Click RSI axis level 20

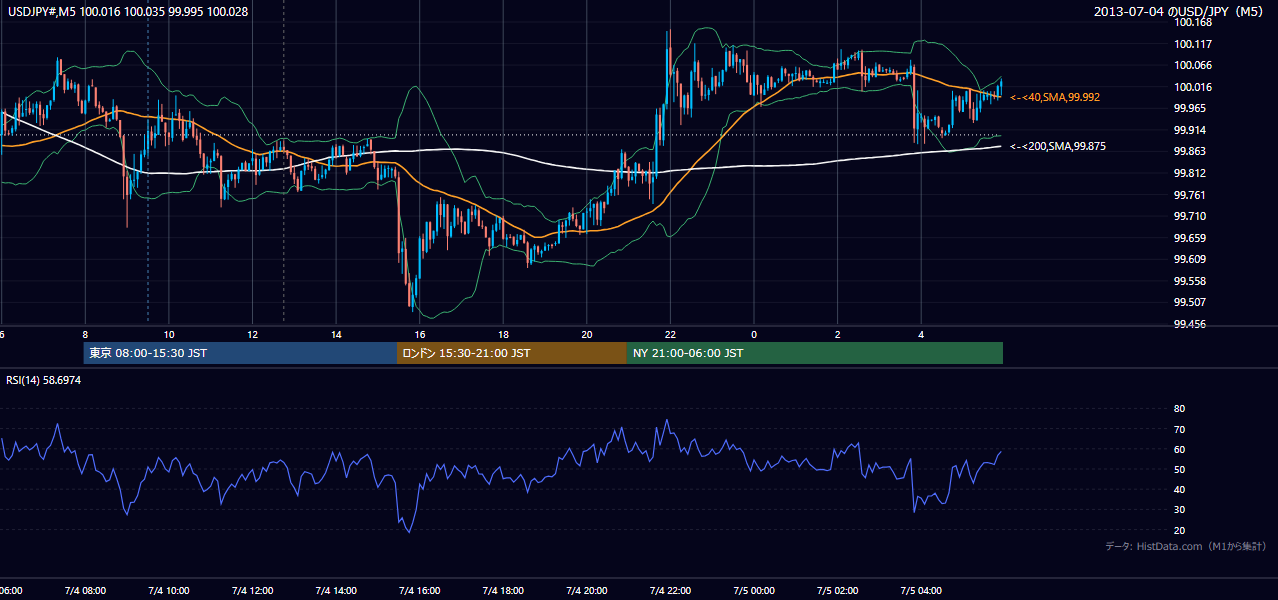(x=1179, y=530)
